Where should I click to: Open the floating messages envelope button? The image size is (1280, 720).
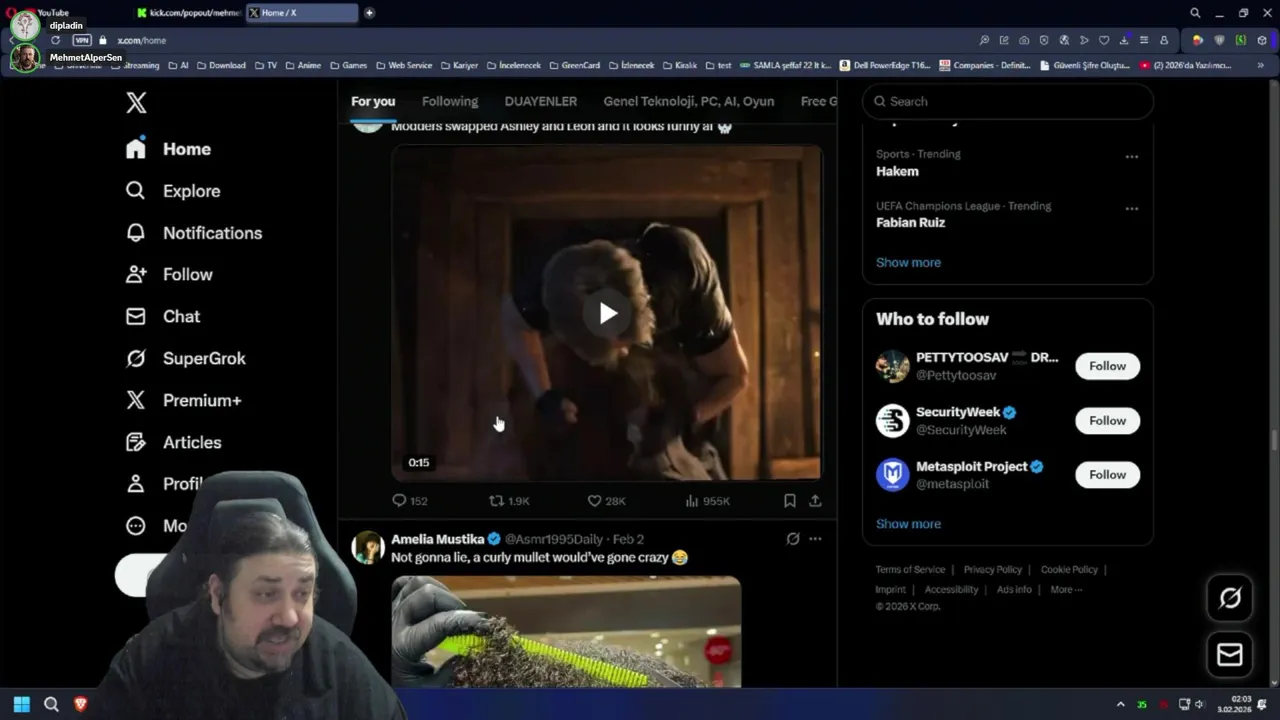pyautogui.click(x=1230, y=655)
